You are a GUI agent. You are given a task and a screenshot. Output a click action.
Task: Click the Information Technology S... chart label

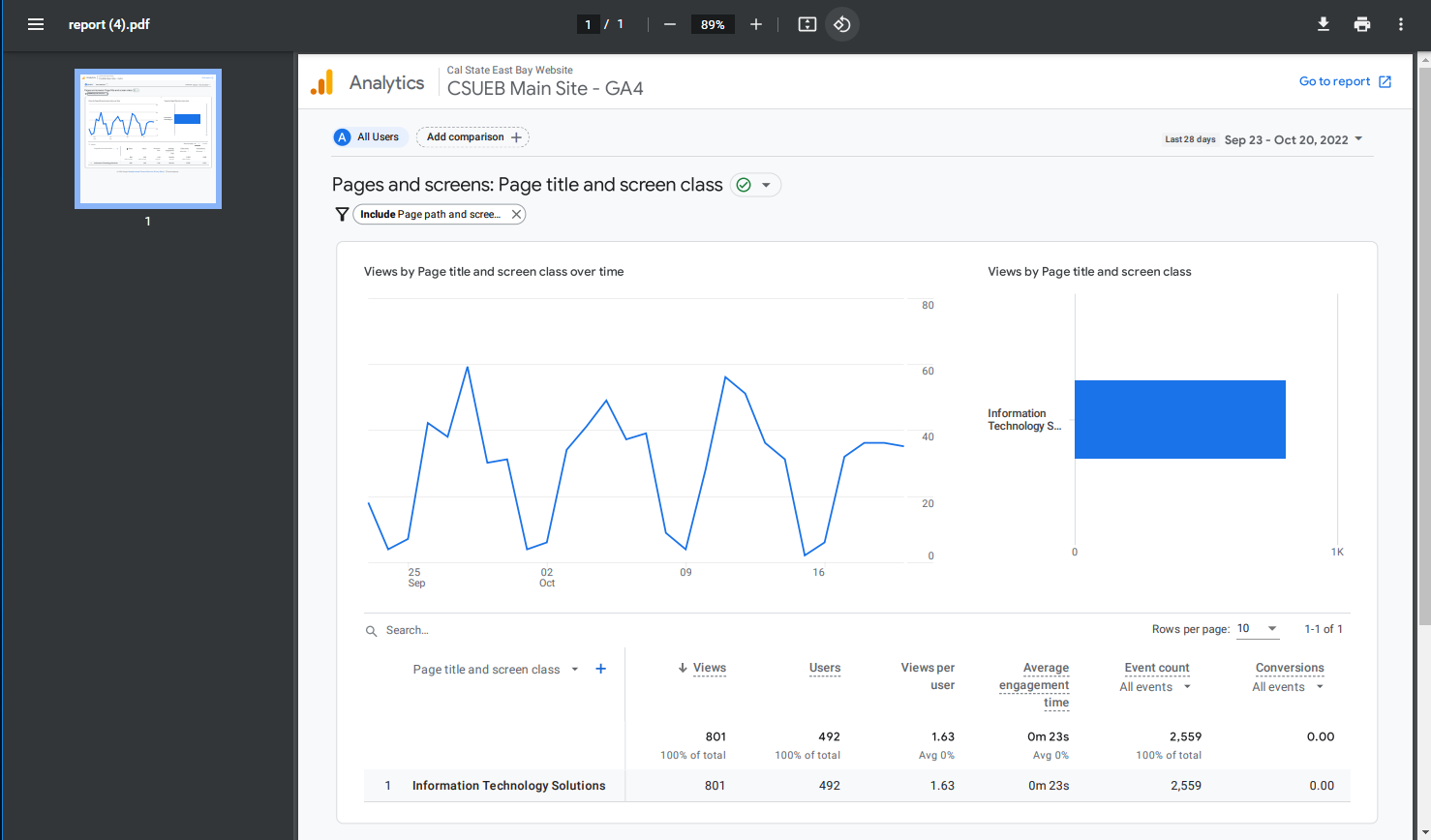pos(1024,419)
